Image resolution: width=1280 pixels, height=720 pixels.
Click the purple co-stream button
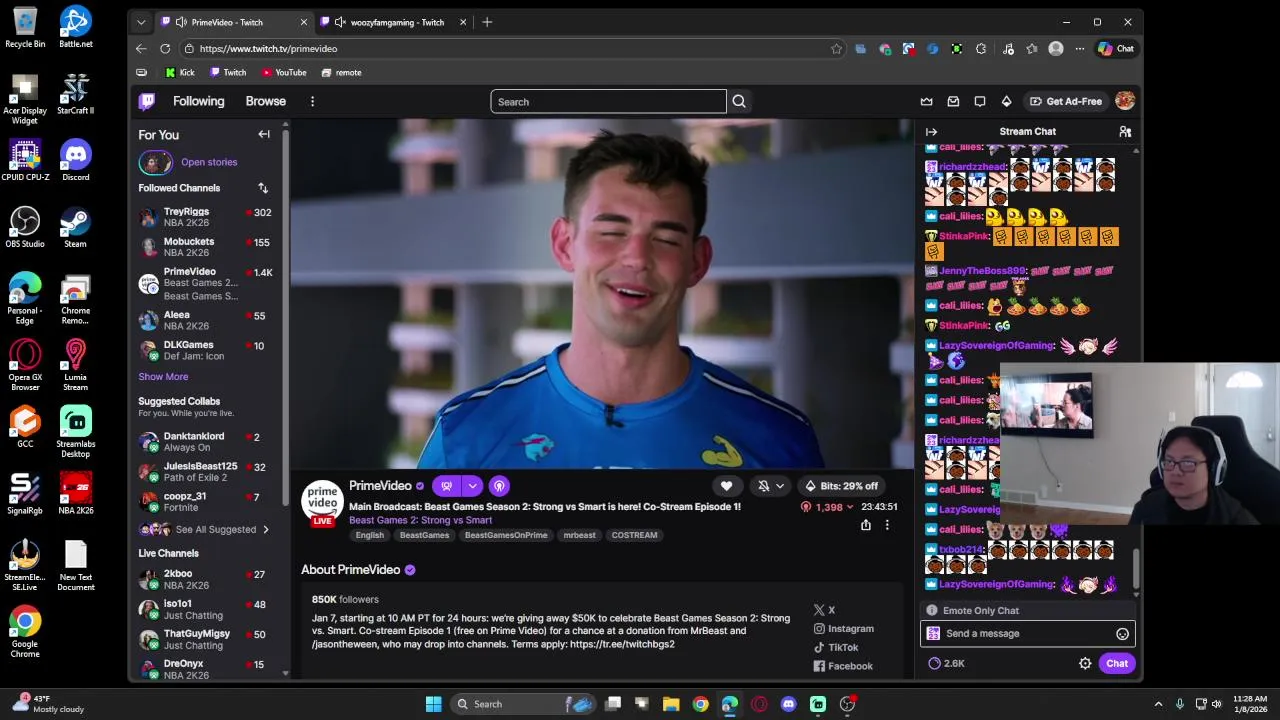446,486
